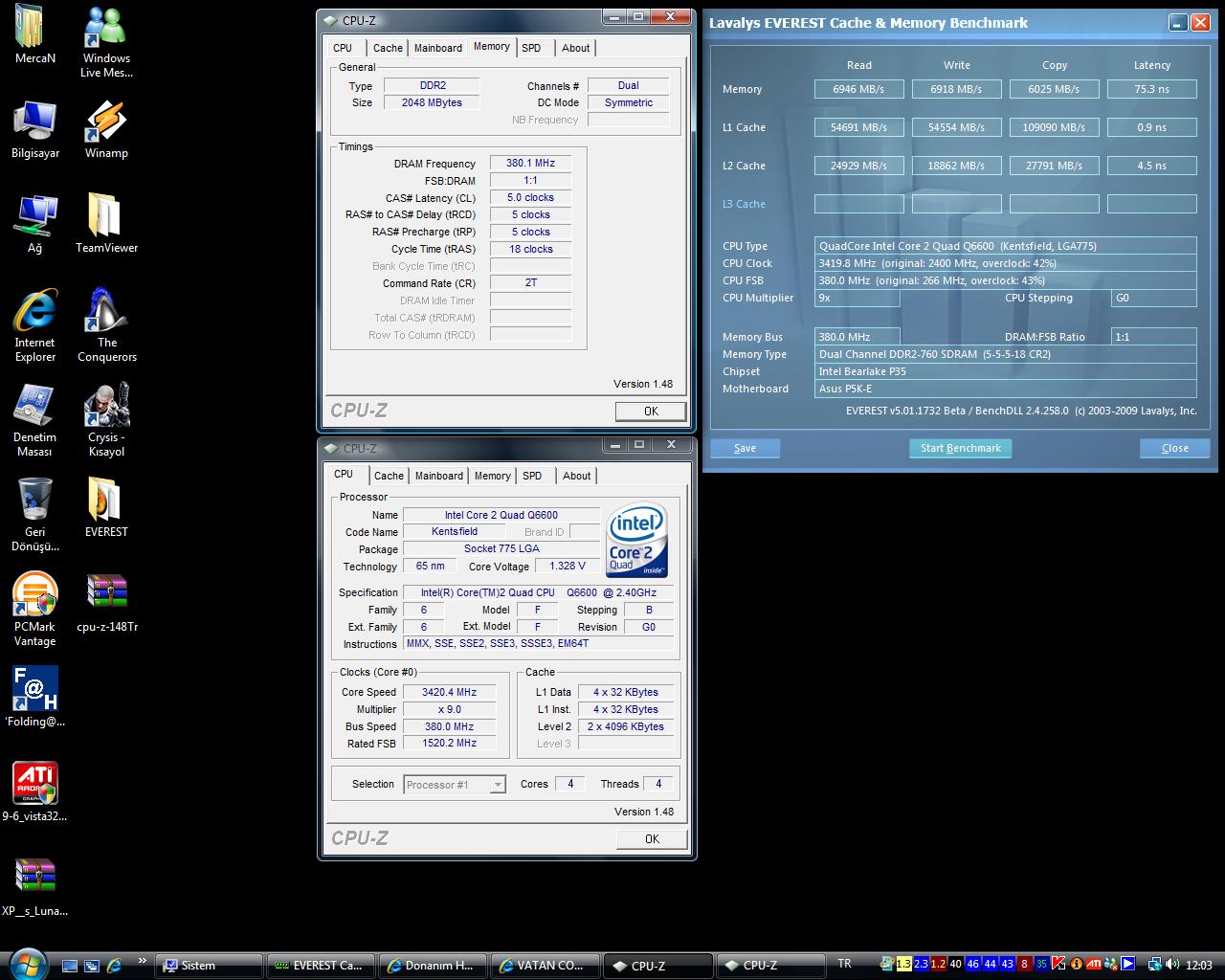Open Cache tab in lower CPU-Z
Screen dimensions: 1225x980
coord(389,476)
